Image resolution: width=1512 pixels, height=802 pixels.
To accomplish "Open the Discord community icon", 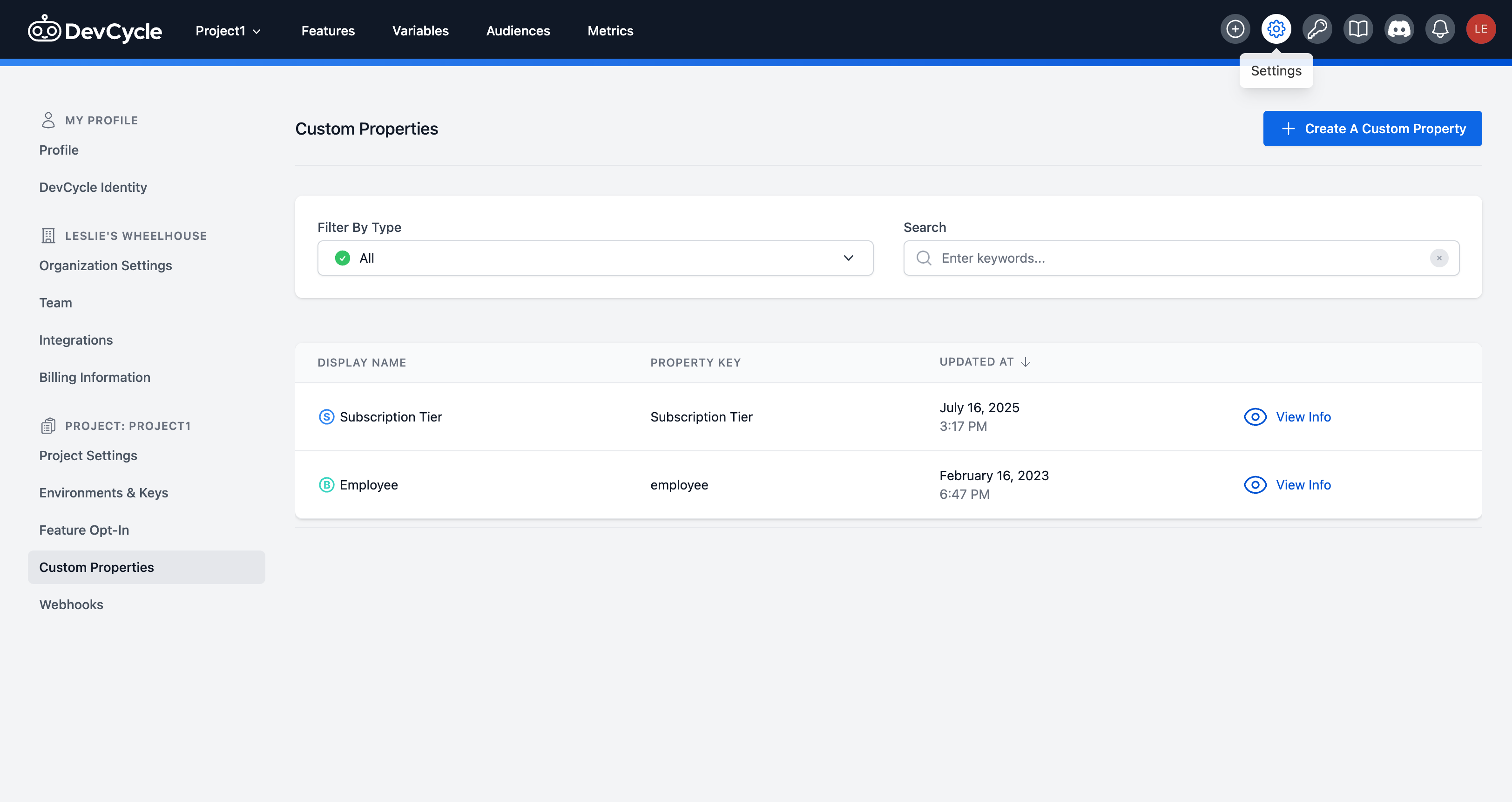I will click(x=1399, y=28).
